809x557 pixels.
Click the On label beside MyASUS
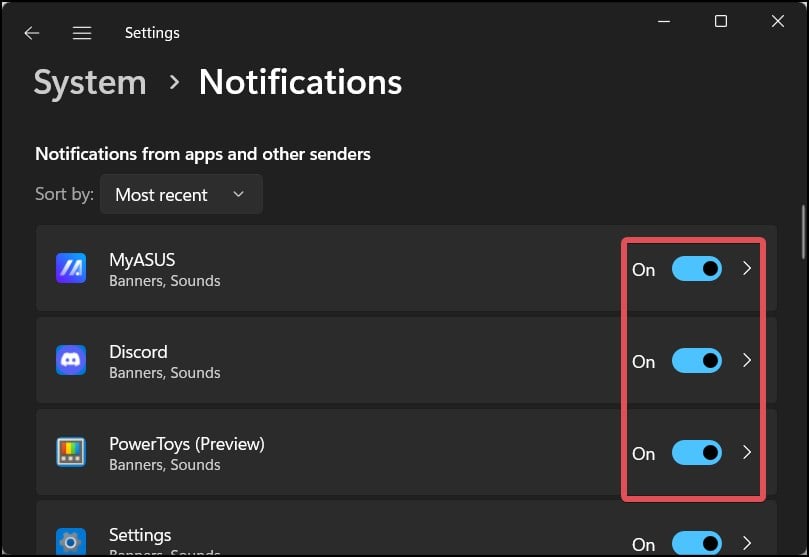643,270
